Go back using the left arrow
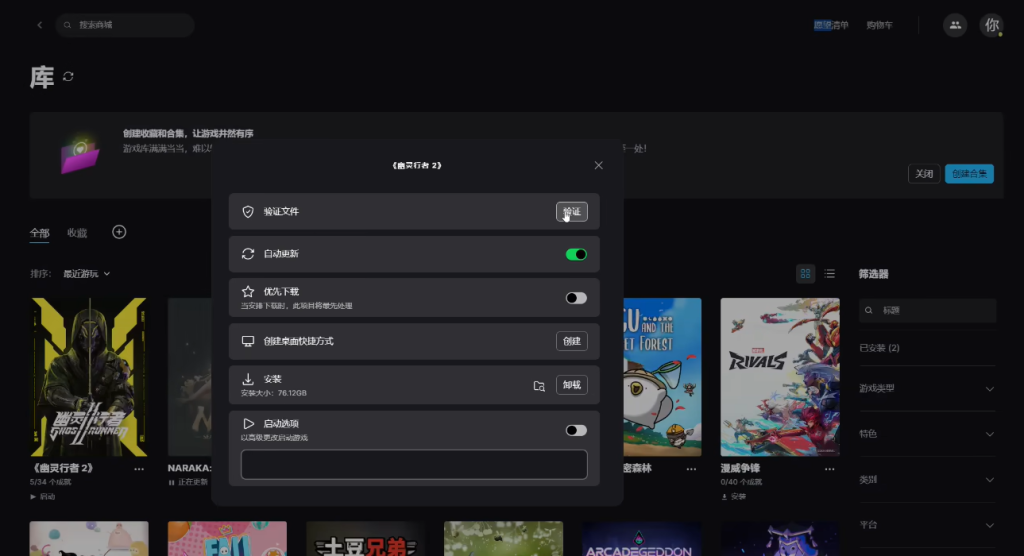The image size is (1024, 556). click(x=40, y=25)
